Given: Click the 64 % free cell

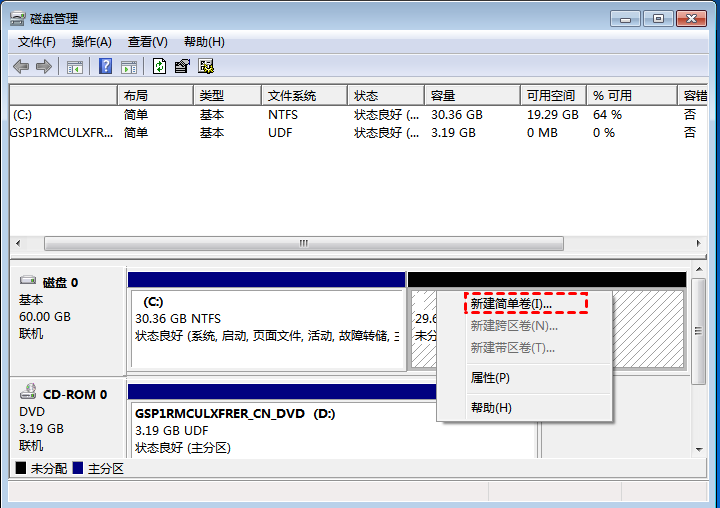Looking at the screenshot, I should click(607, 115).
